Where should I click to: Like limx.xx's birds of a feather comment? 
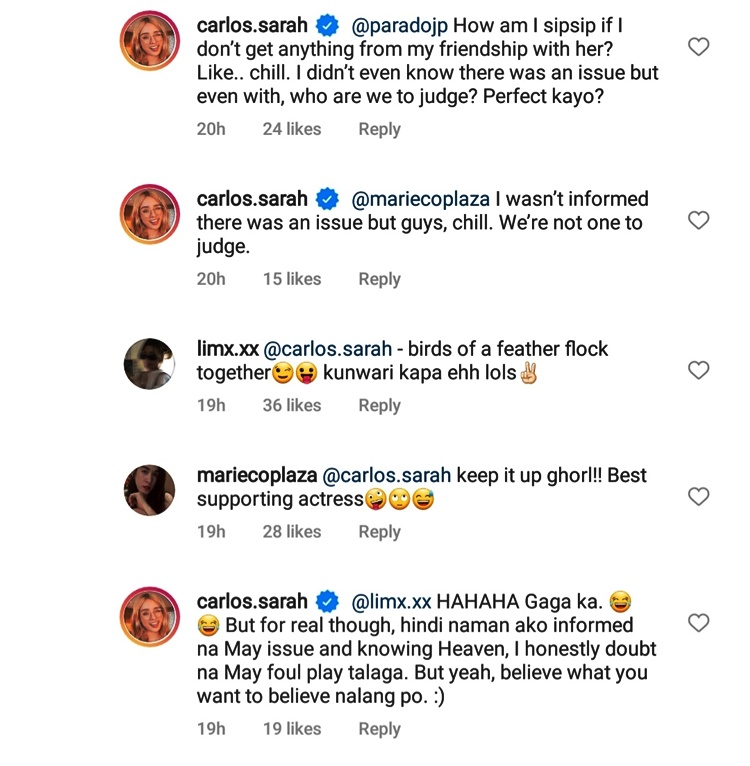click(x=698, y=370)
